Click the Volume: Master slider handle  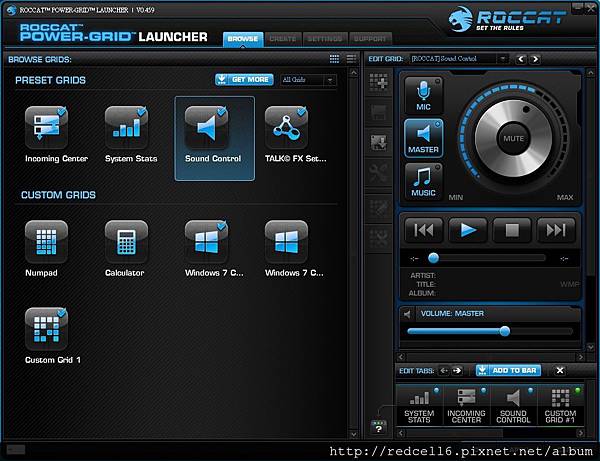[505, 331]
